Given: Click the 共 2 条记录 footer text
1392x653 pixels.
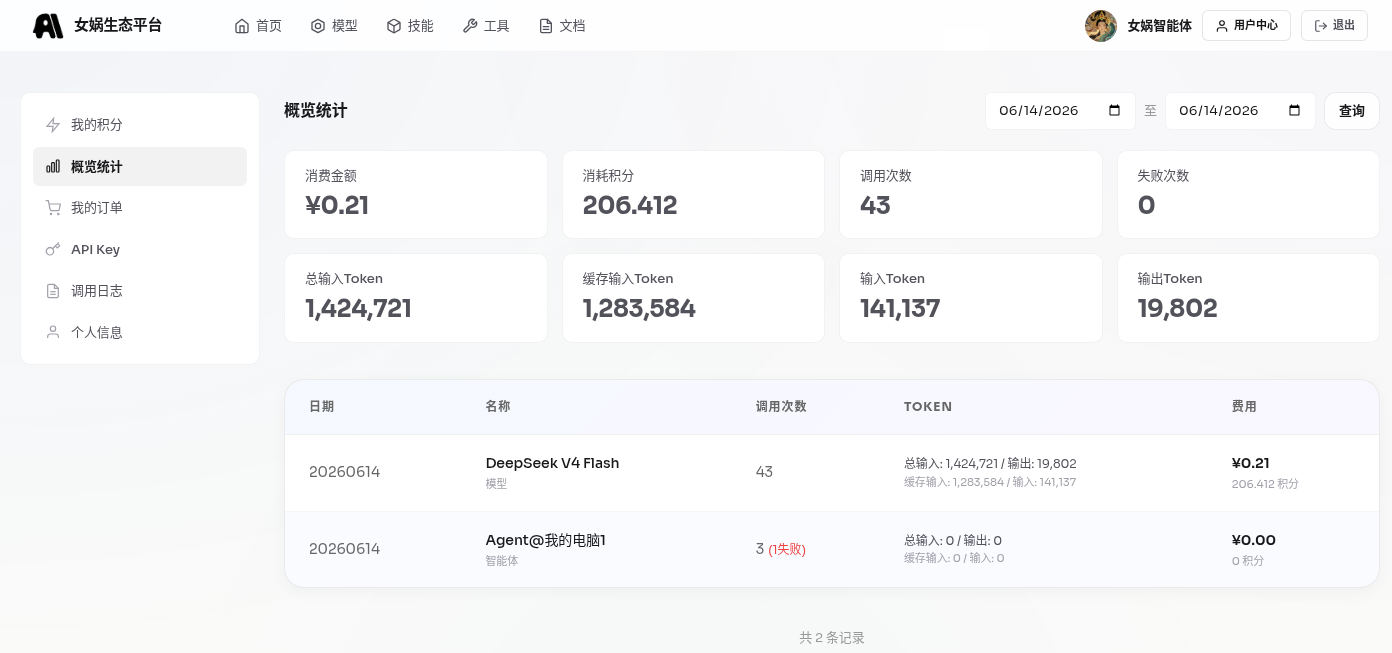Looking at the screenshot, I should point(832,637).
